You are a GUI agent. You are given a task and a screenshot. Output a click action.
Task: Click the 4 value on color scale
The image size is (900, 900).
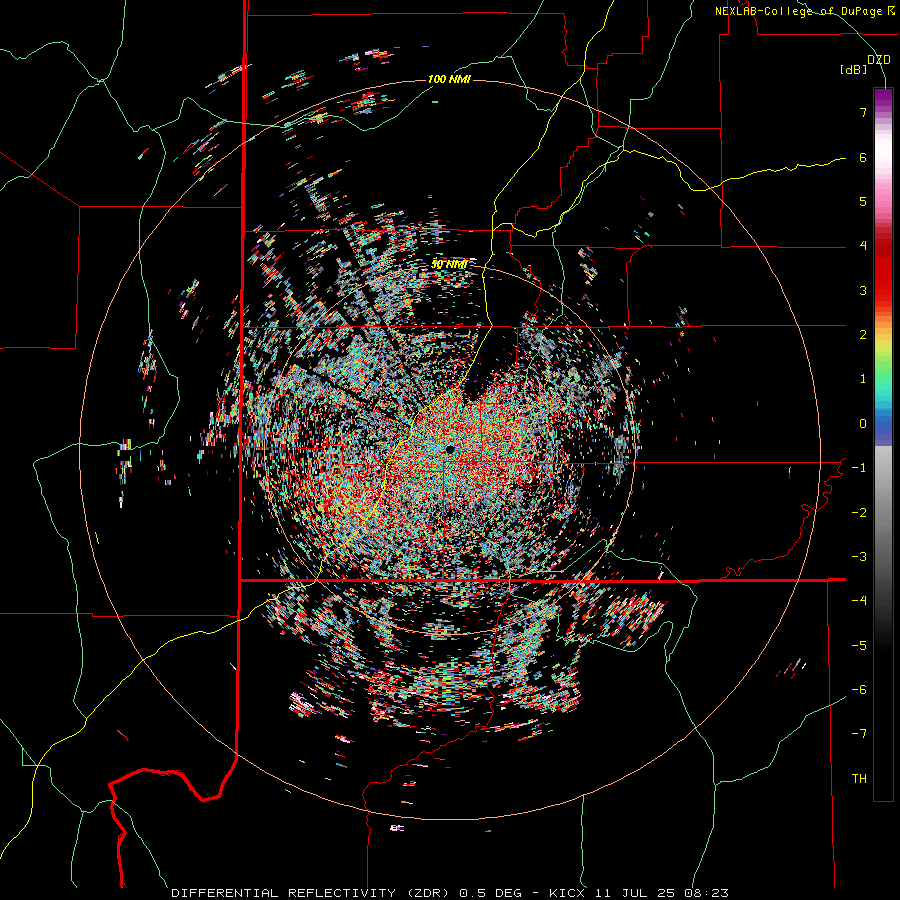pos(863,246)
